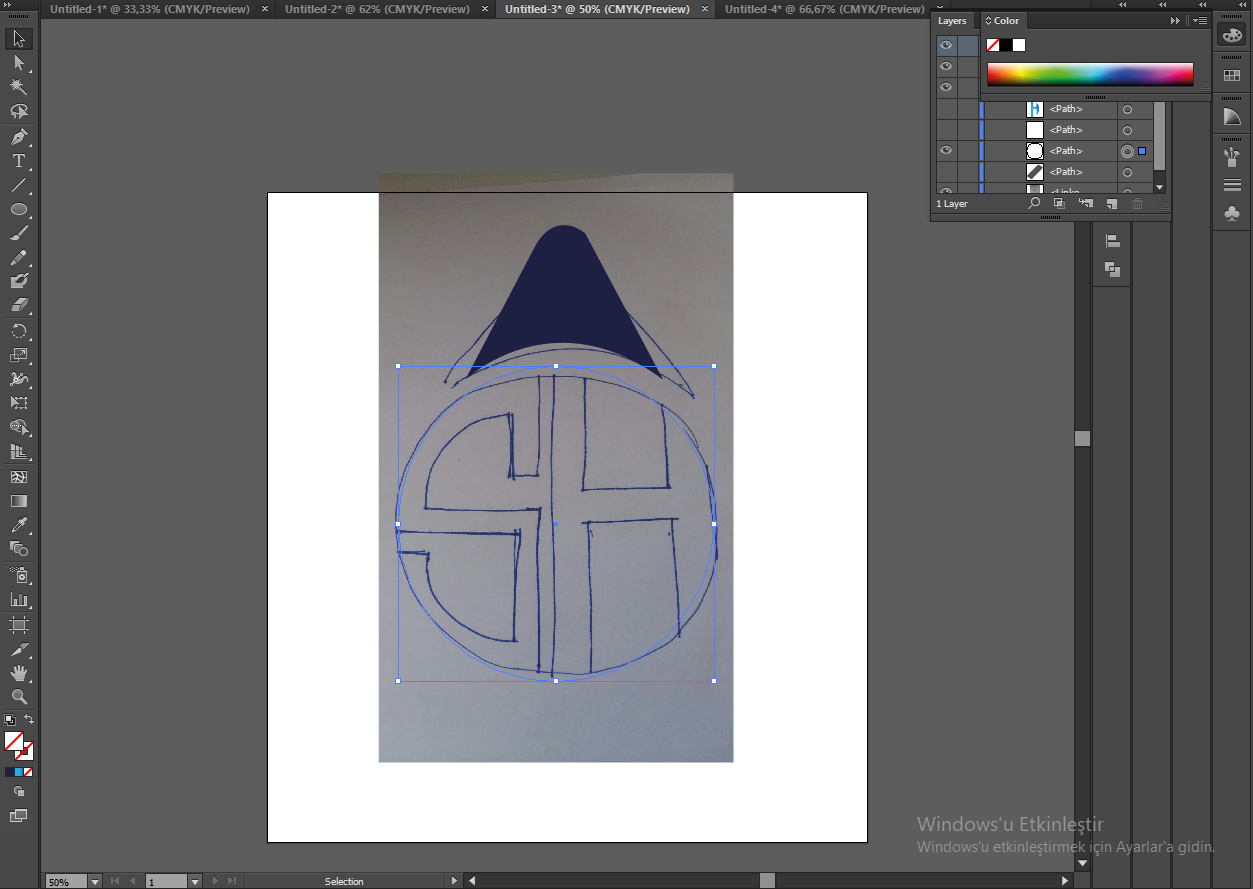Image resolution: width=1253 pixels, height=889 pixels.
Task: Select the Eyedropper tool
Action: coord(19,525)
